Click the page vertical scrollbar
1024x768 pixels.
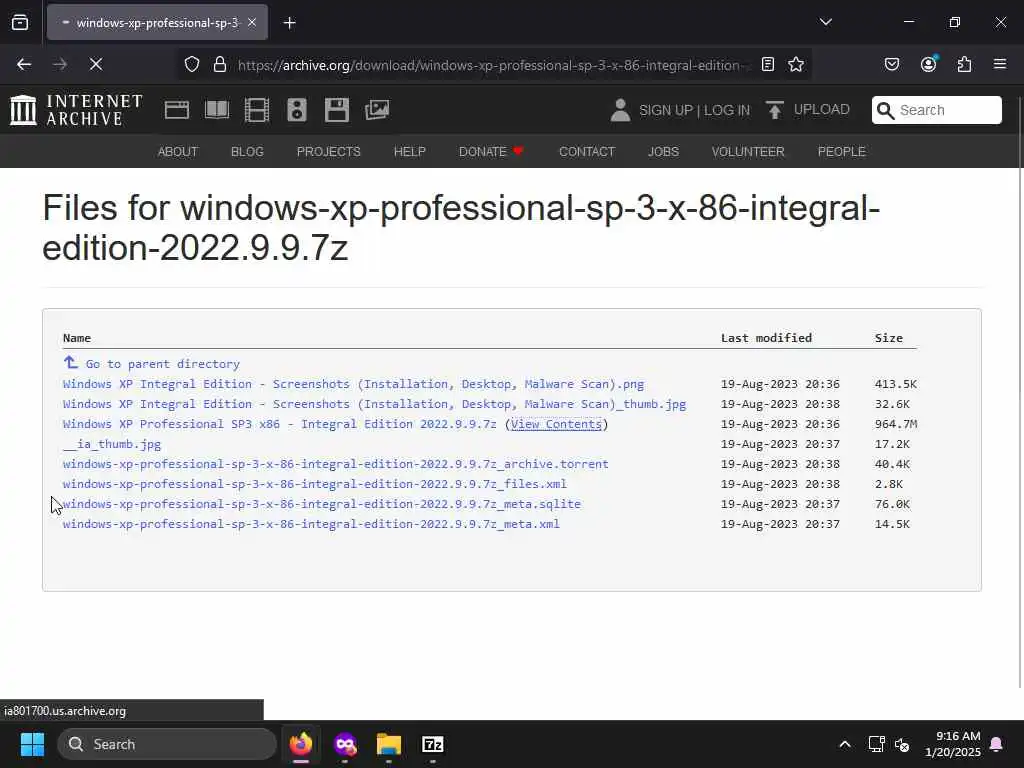click(1019, 392)
